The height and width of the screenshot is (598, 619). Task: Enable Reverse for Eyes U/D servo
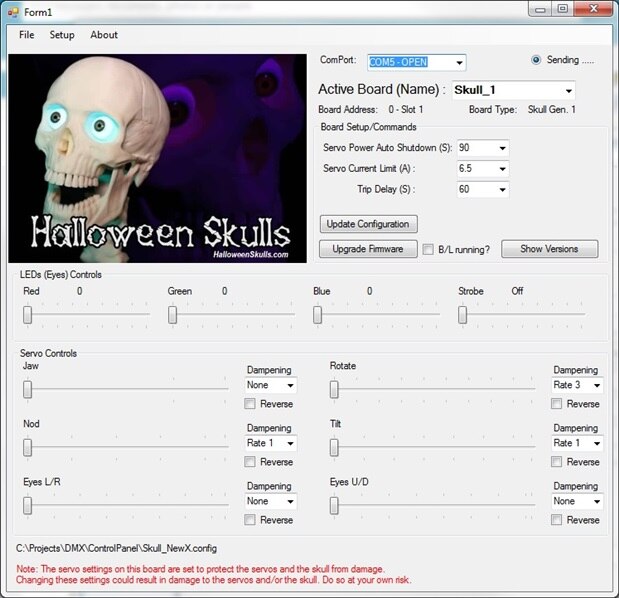coord(556,520)
